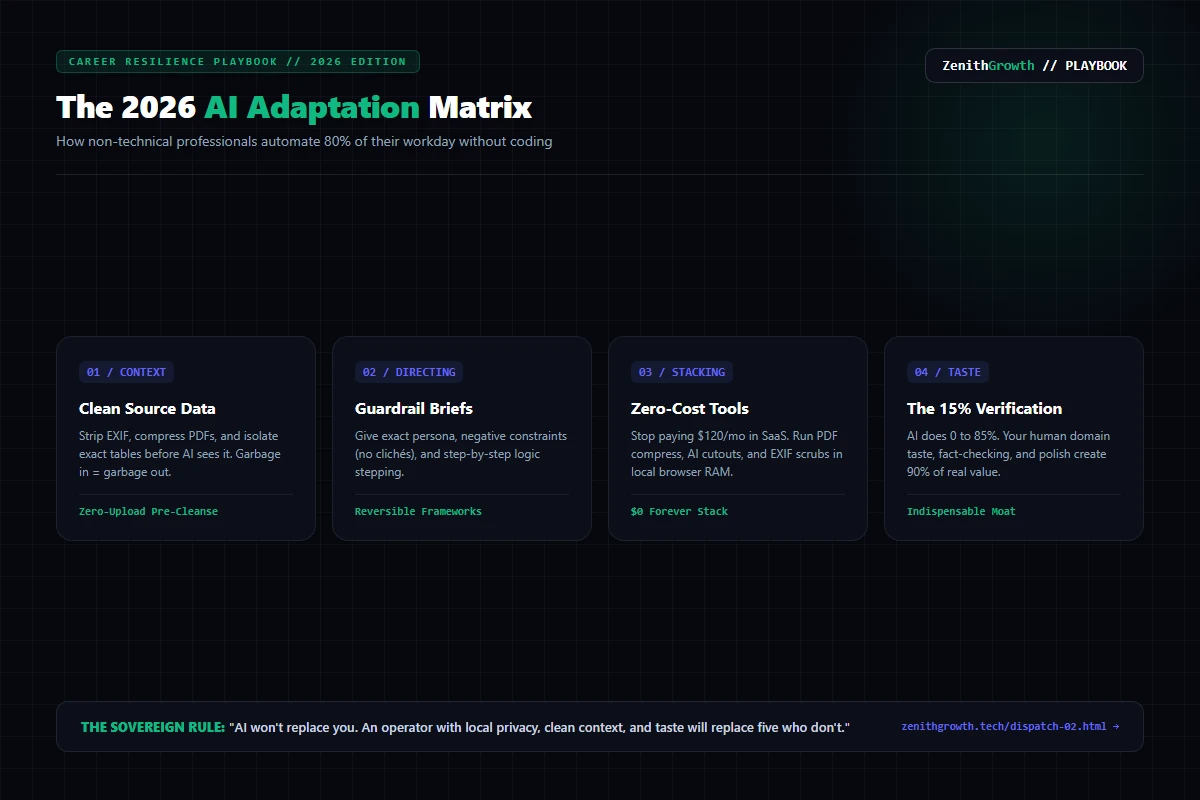
Task: Click the quote 'AI won't replace you...'
Action: click(x=540, y=727)
